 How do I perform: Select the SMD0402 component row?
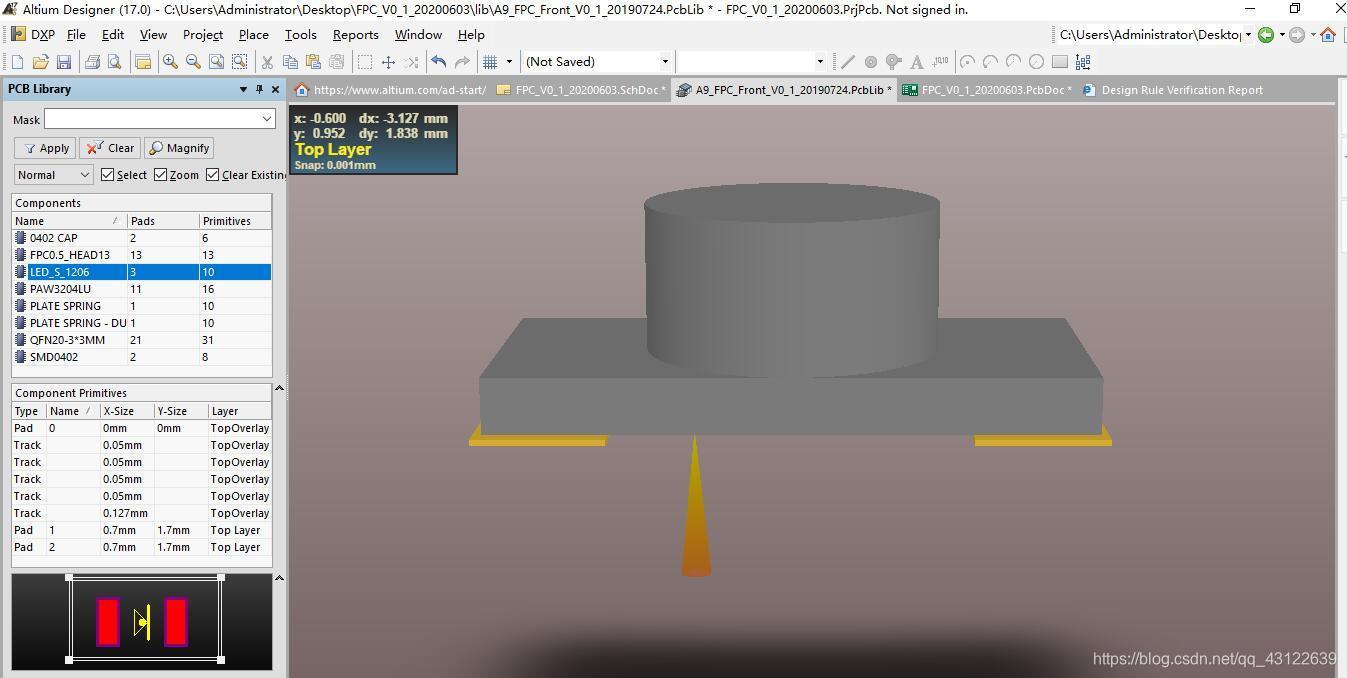point(142,357)
